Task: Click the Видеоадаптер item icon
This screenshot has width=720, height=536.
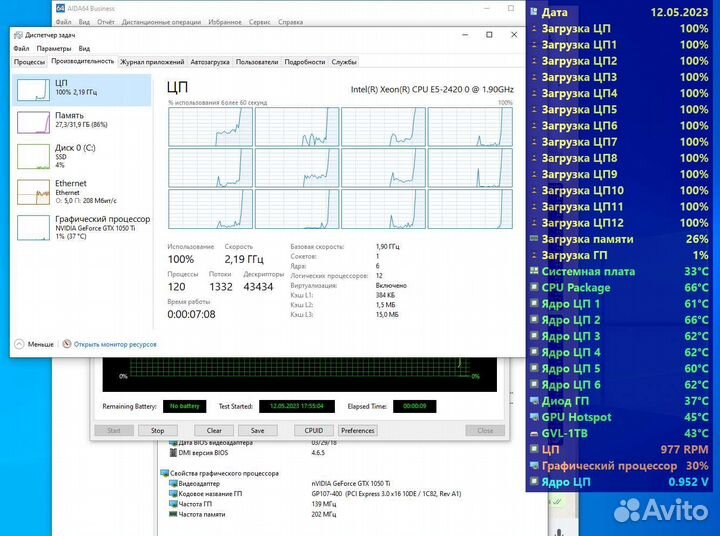Action: click(173, 484)
